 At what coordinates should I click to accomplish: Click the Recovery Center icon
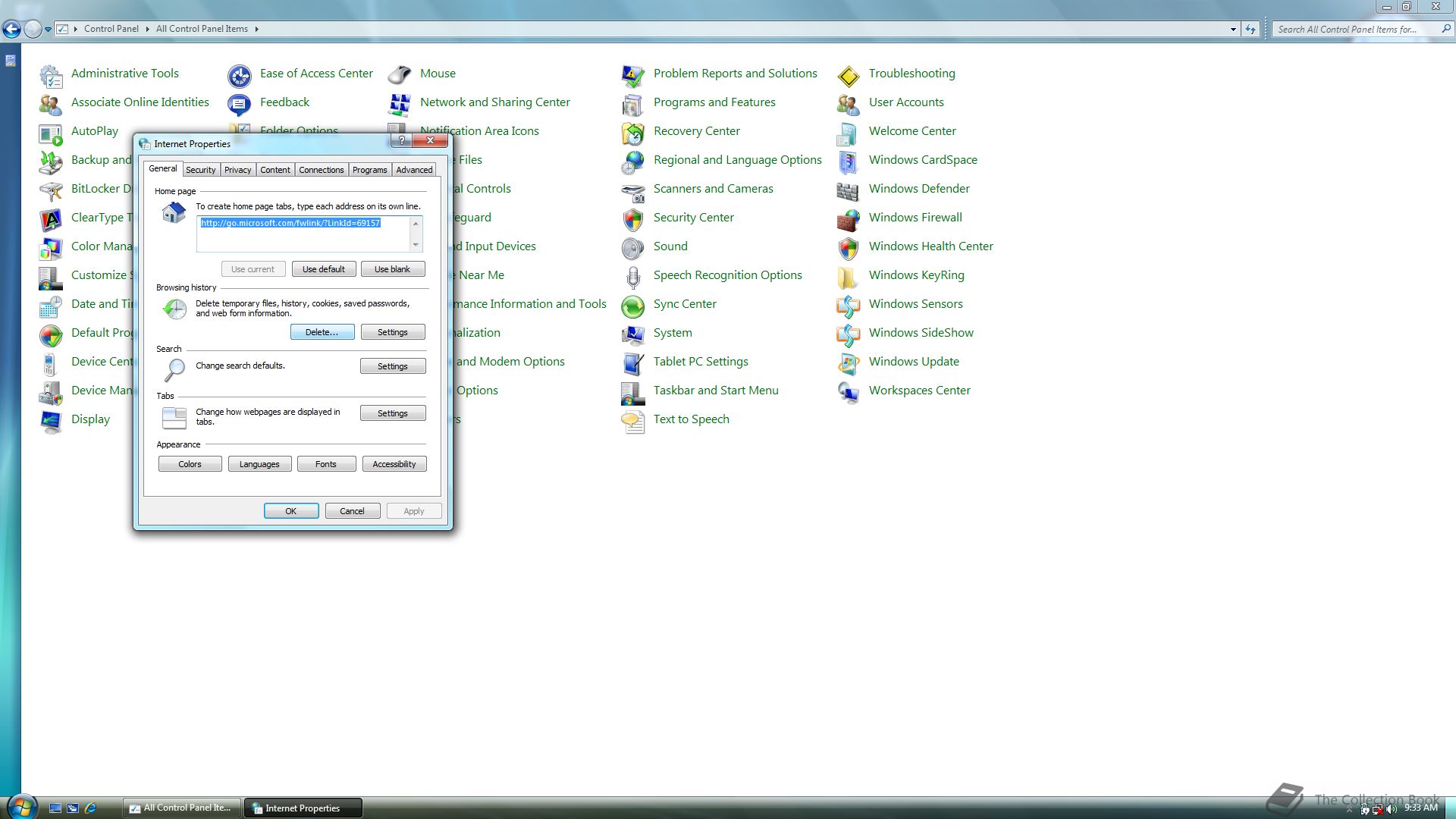tap(633, 133)
